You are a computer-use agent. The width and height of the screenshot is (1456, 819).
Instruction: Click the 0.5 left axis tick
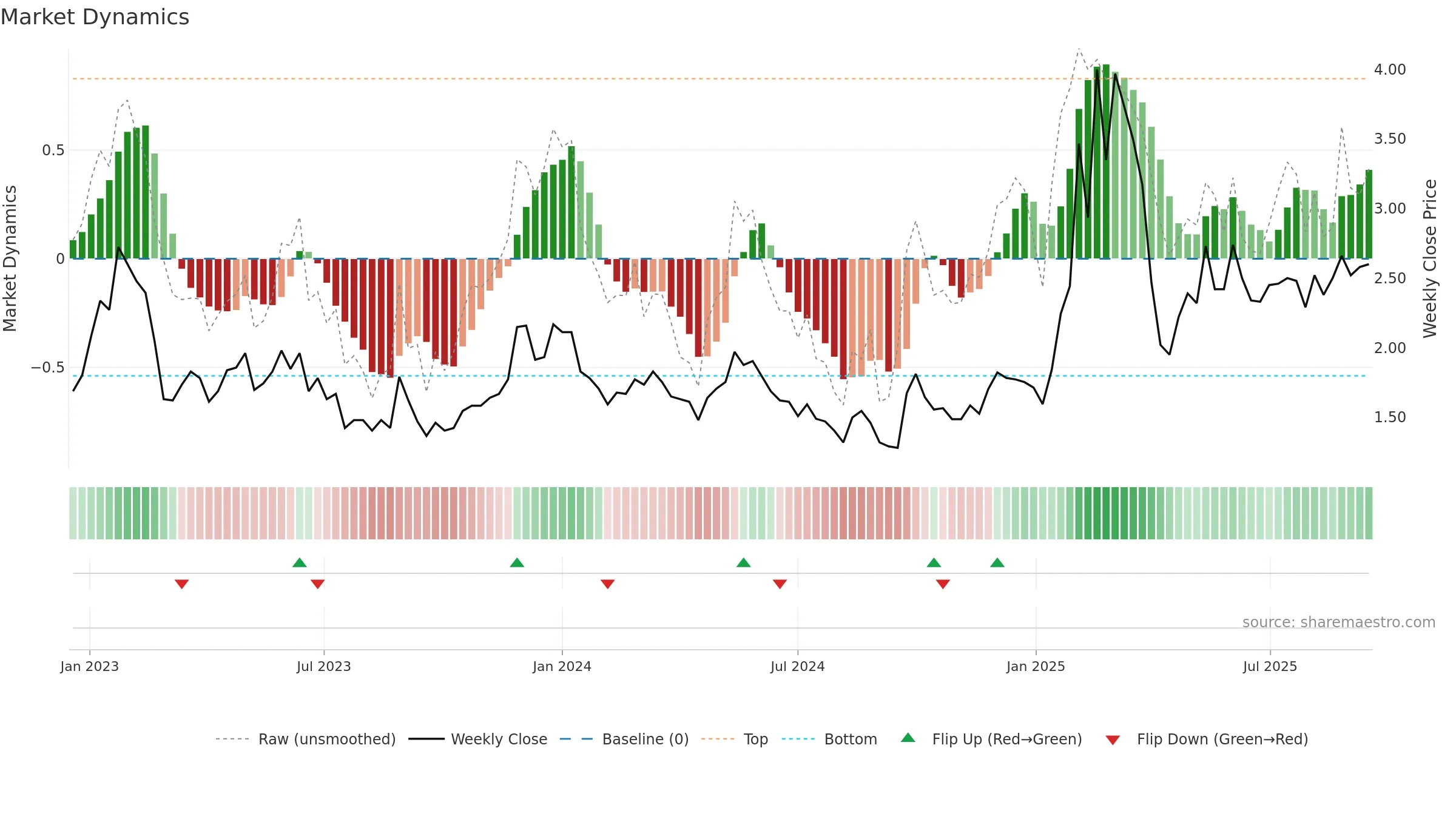53,150
